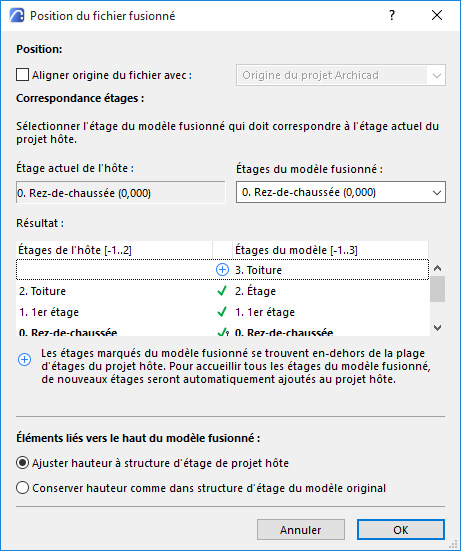Click the blue plus info icon beside explanation
The height and width of the screenshot is (551, 461).
(25, 359)
